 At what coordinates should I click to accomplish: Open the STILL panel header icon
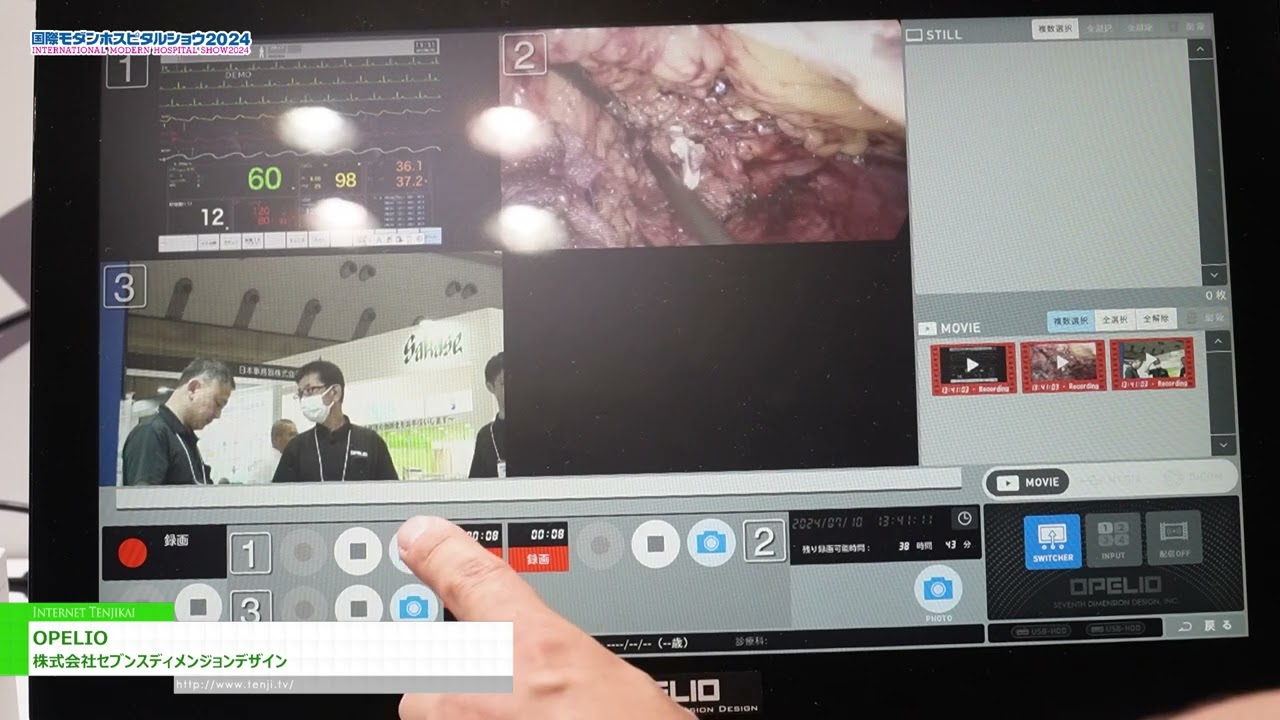913,35
